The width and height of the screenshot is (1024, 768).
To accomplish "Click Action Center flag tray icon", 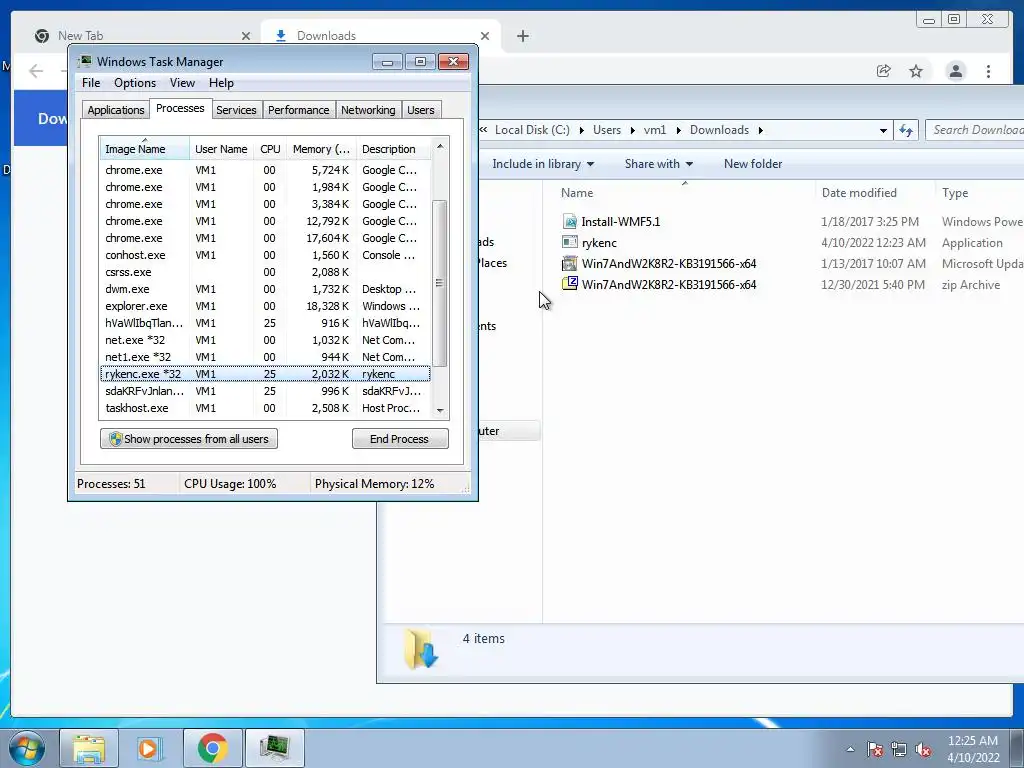I will [x=874, y=749].
